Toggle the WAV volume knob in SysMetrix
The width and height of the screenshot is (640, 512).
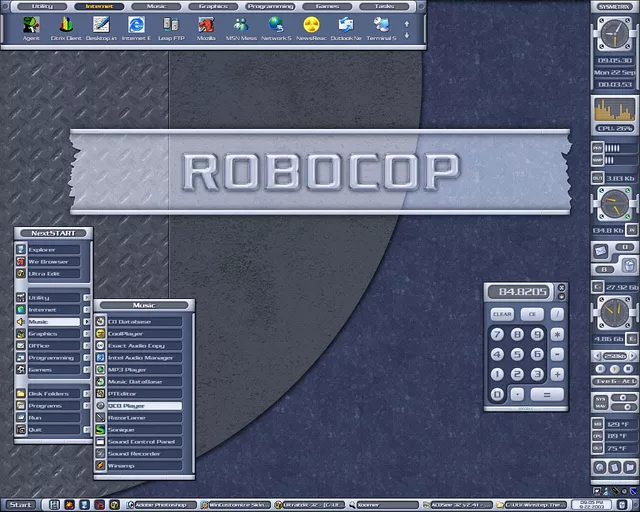tap(628, 407)
